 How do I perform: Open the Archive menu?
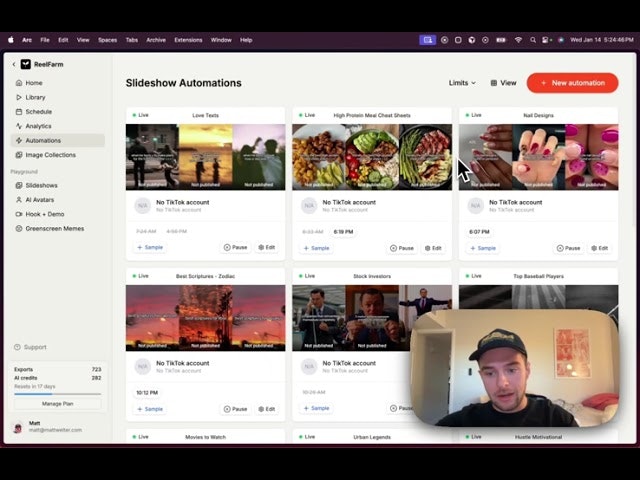(x=156, y=40)
